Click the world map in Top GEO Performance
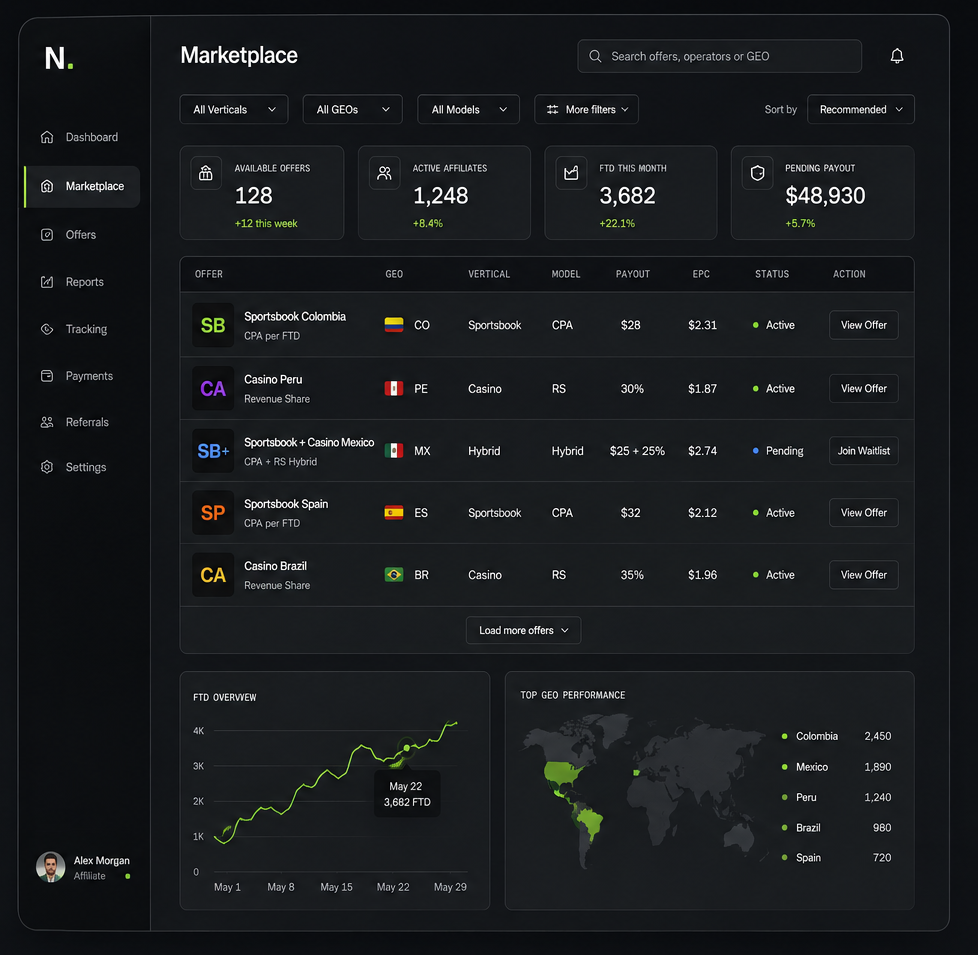 point(646,792)
